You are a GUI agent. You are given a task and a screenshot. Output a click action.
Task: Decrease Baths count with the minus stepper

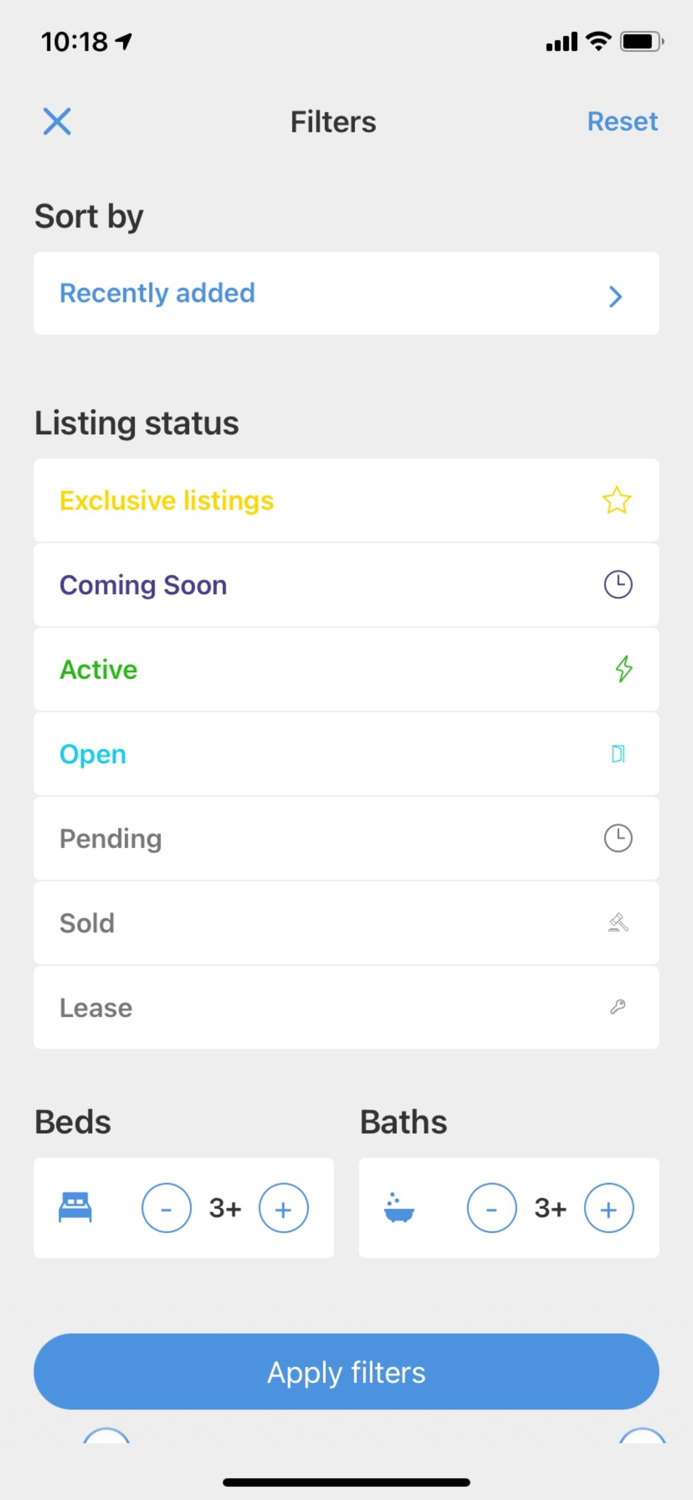(x=492, y=1207)
